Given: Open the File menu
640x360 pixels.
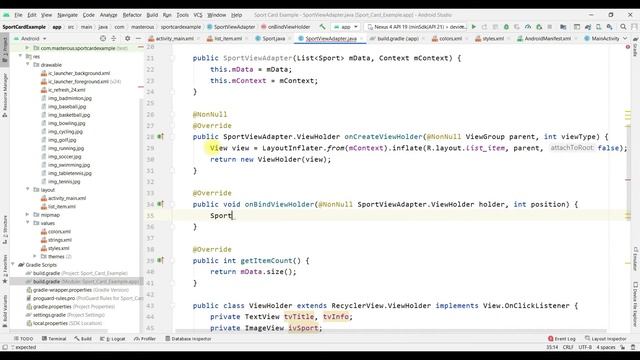Looking at the screenshot, I should coord(18,15).
